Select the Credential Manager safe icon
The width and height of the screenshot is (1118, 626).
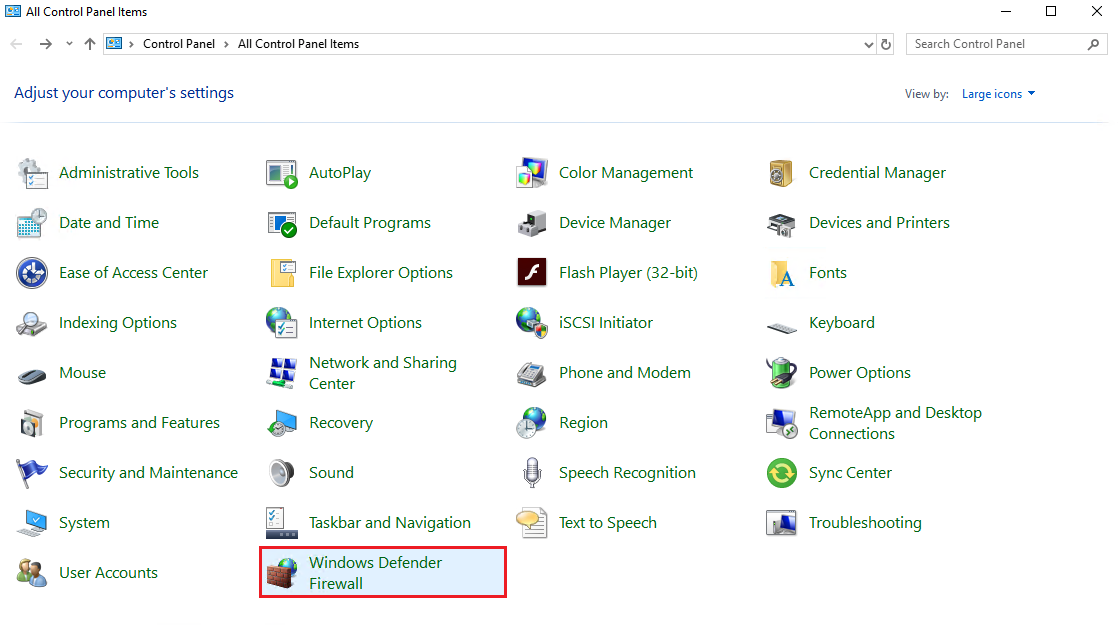pos(781,173)
